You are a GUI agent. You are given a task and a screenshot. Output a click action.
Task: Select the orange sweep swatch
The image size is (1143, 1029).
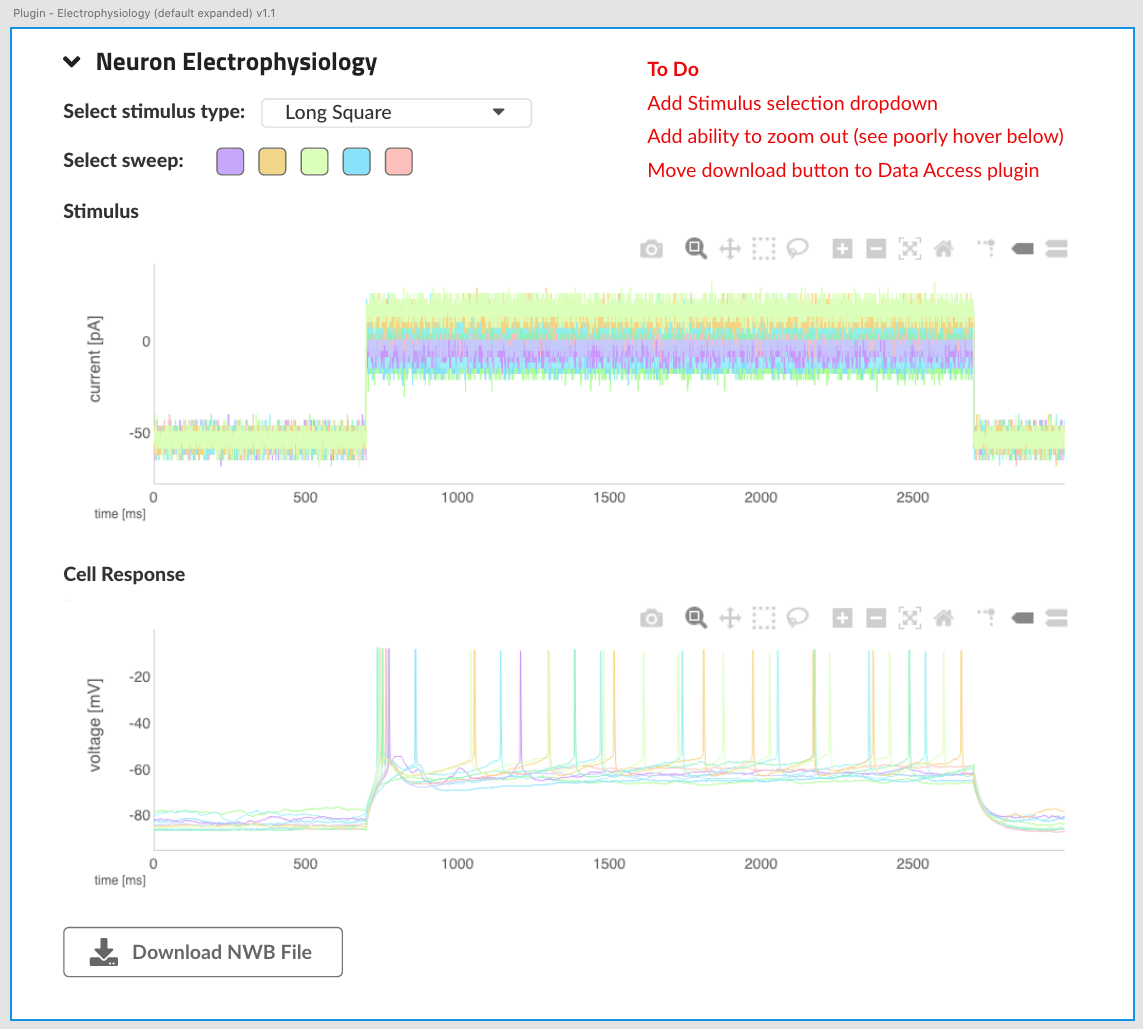coord(273,162)
